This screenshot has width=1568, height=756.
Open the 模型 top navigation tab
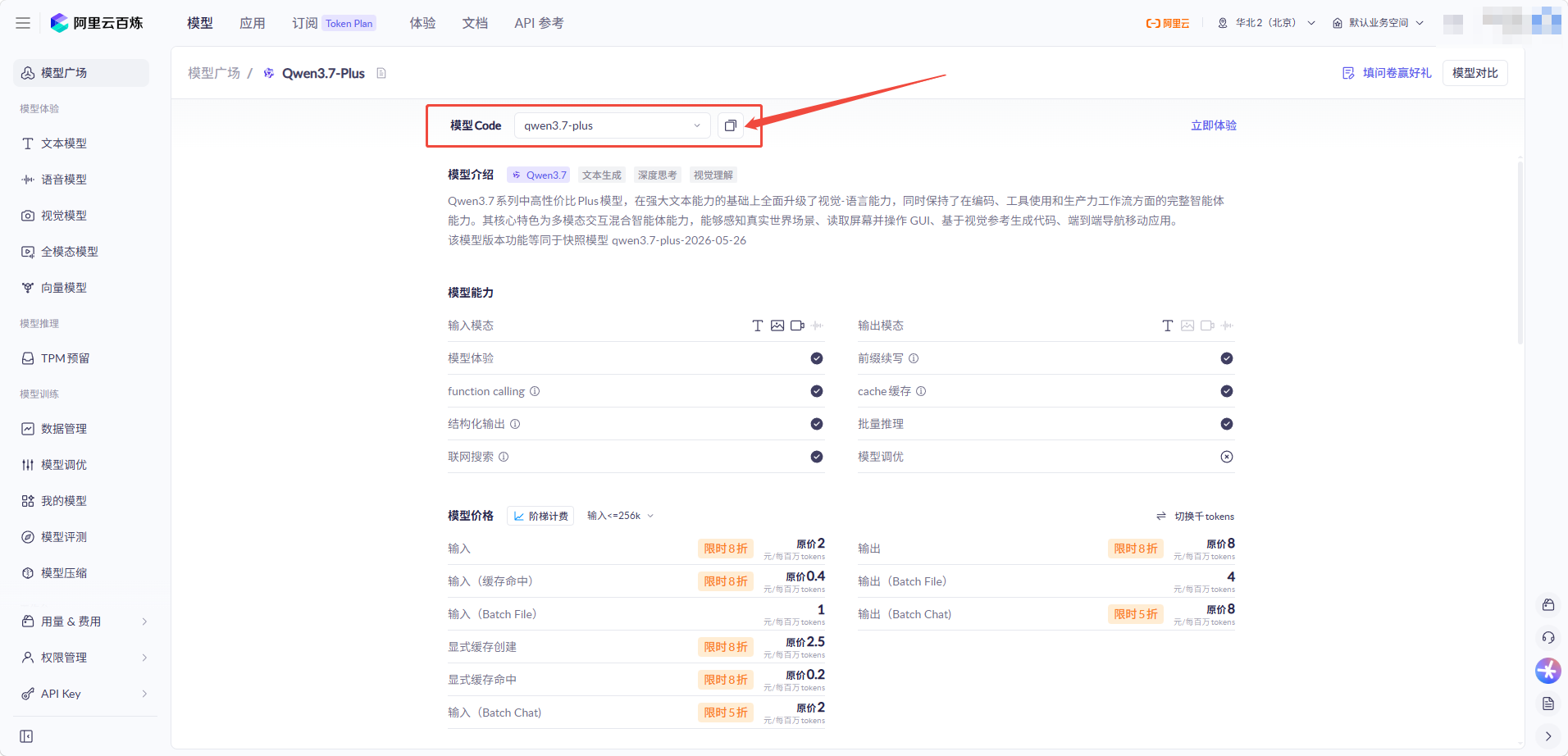(x=200, y=23)
